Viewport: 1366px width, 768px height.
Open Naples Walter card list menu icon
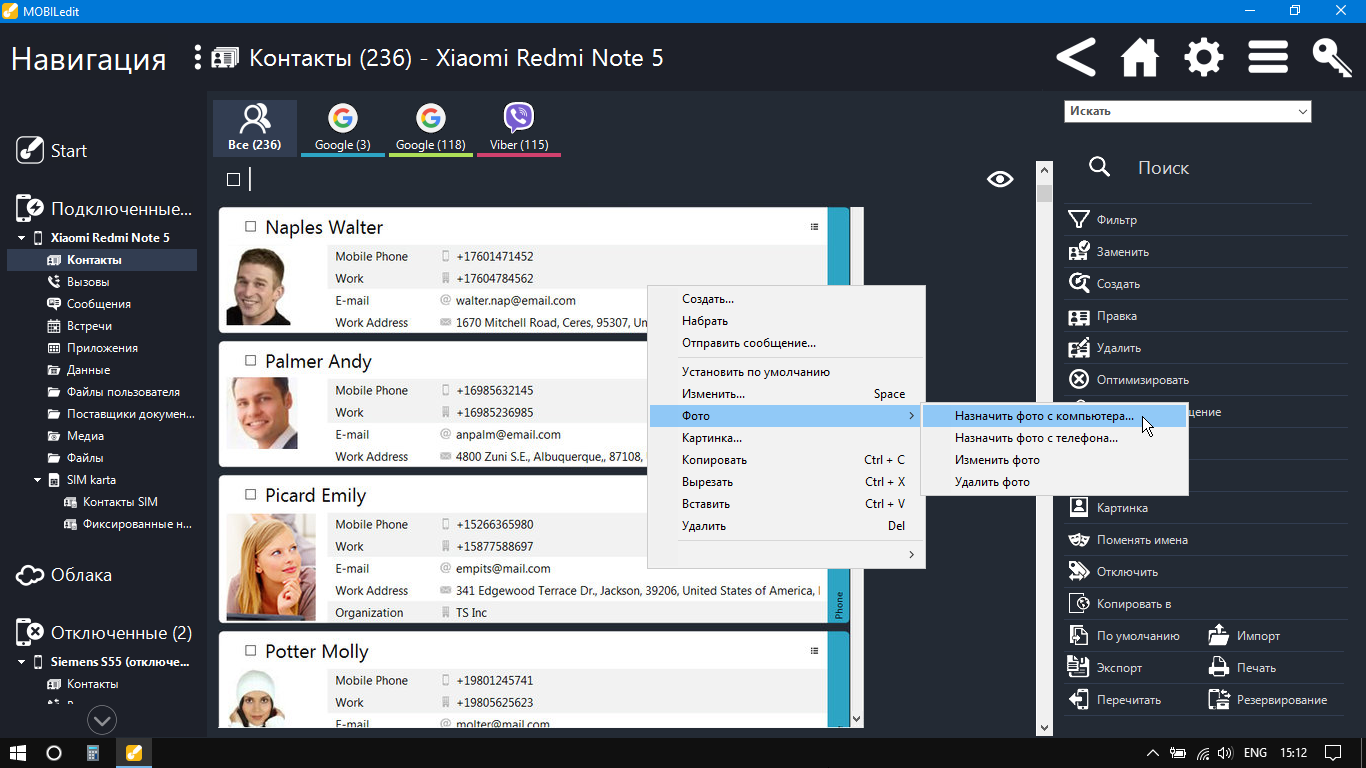[814, 227]
